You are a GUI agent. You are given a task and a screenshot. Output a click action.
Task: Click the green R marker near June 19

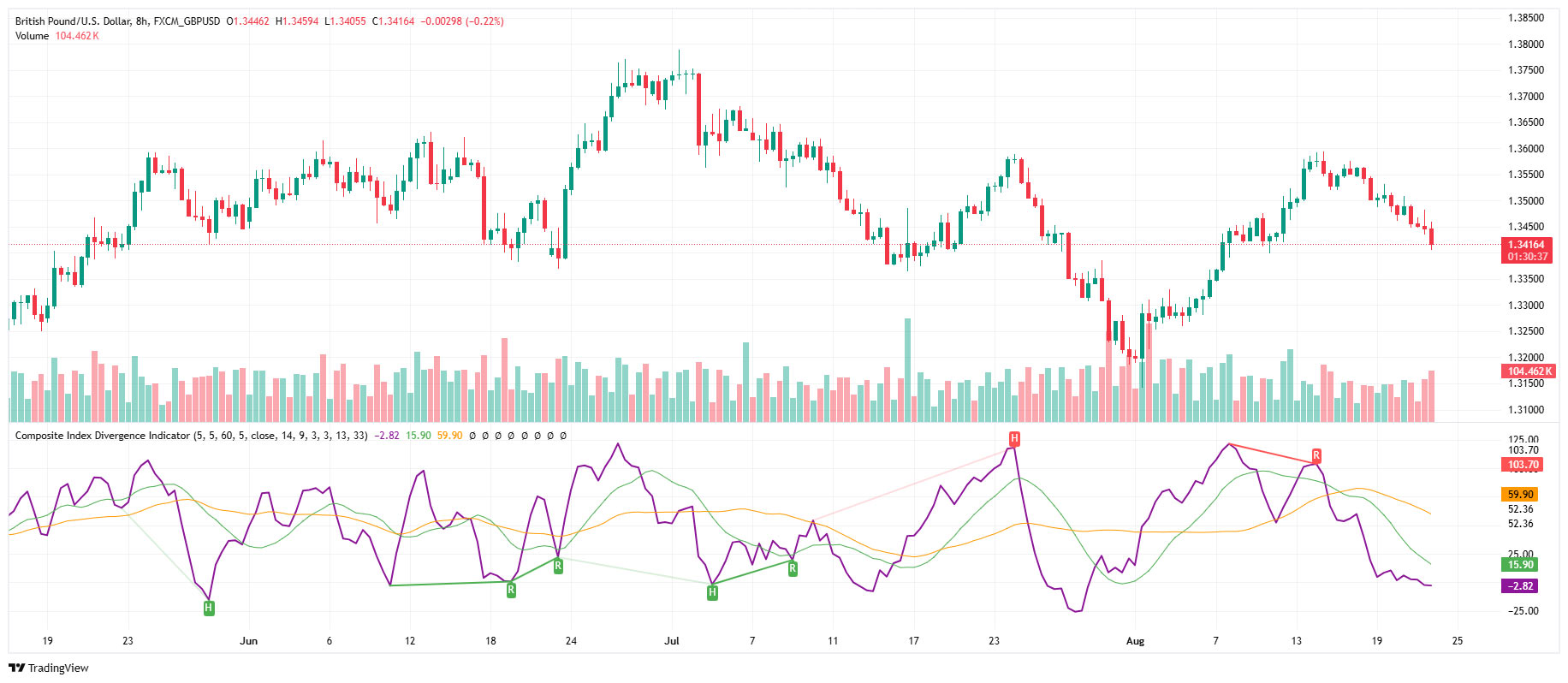(x=511, y=590)
